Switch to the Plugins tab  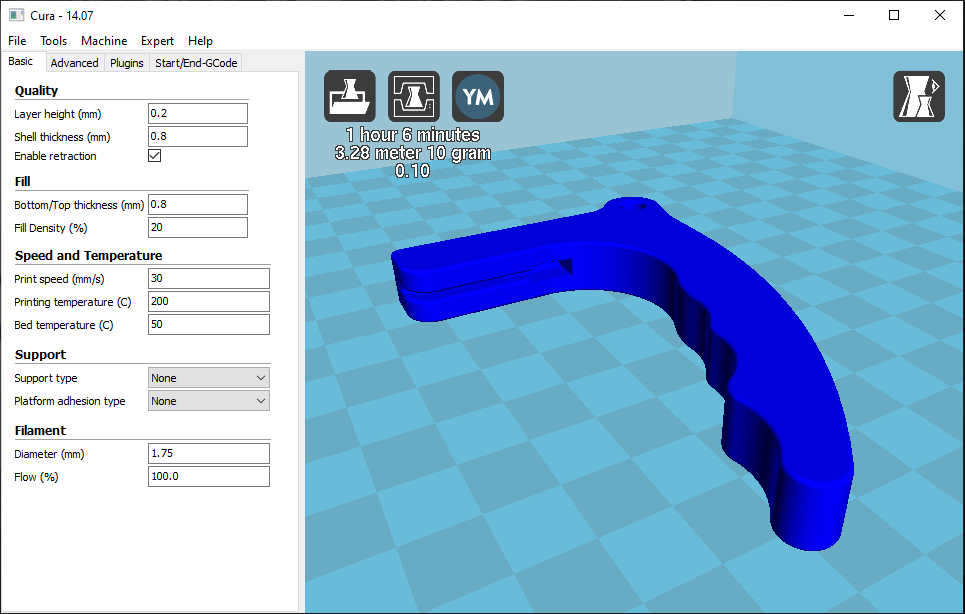[x=126, y=62]
